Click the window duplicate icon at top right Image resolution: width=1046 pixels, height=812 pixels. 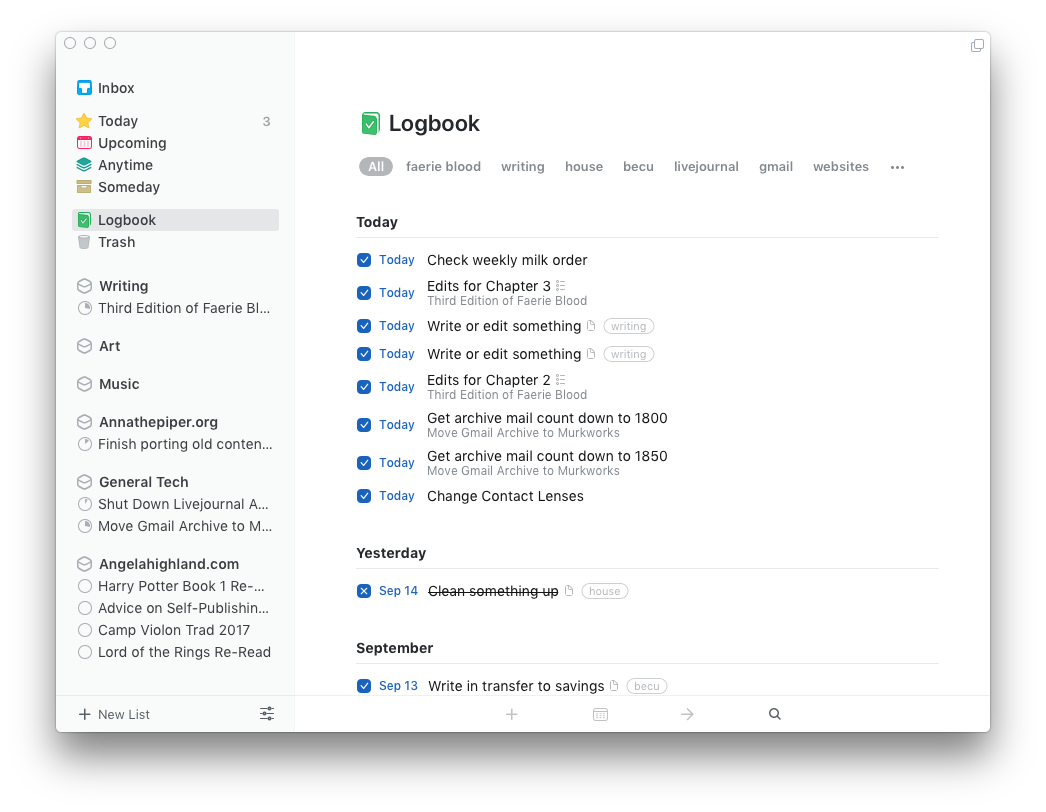tap(977, 46)
